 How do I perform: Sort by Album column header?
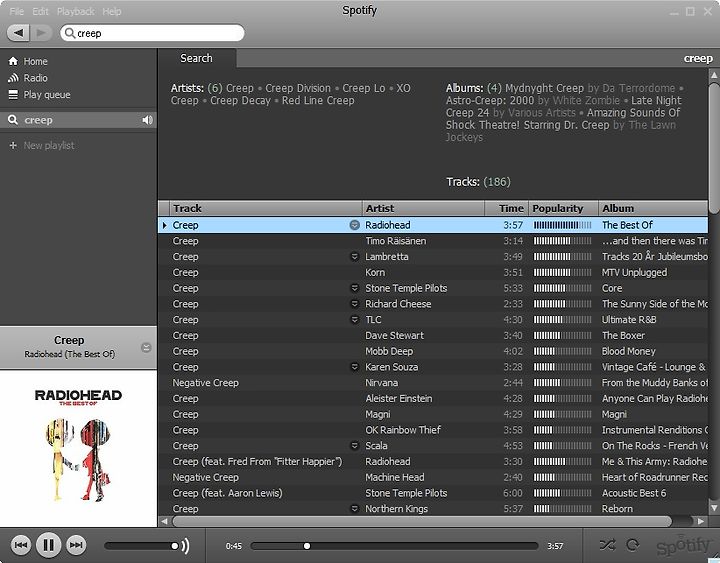click(653, 208)
